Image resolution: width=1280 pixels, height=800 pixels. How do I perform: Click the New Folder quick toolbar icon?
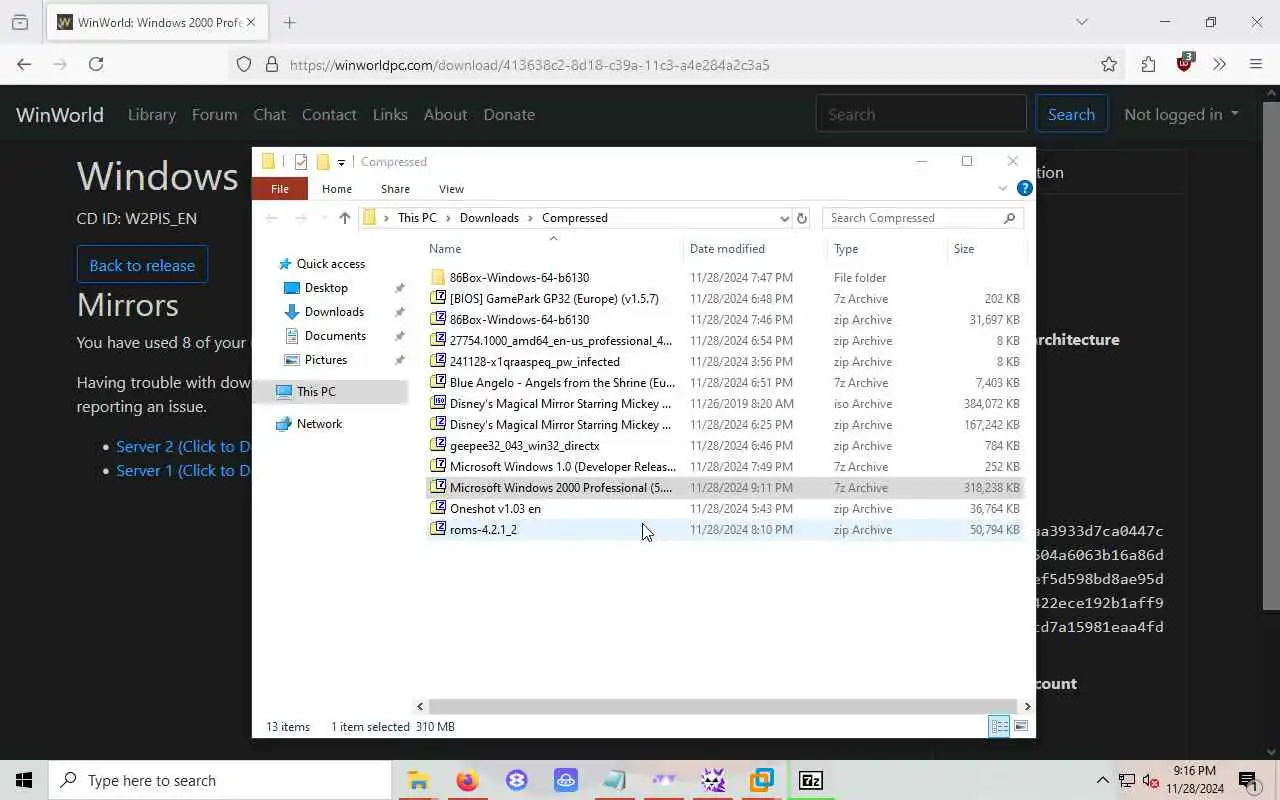323,162
